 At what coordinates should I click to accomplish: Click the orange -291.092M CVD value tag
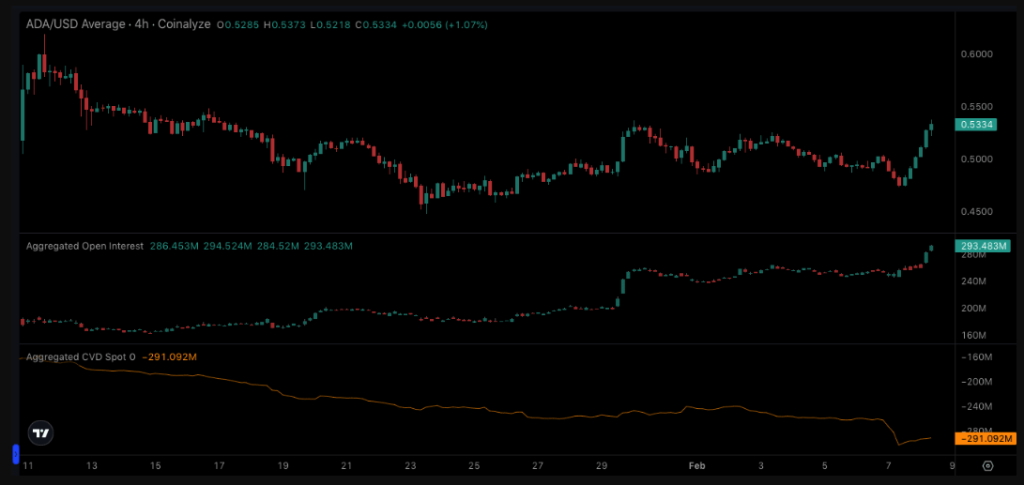click(x=984, y=438)
